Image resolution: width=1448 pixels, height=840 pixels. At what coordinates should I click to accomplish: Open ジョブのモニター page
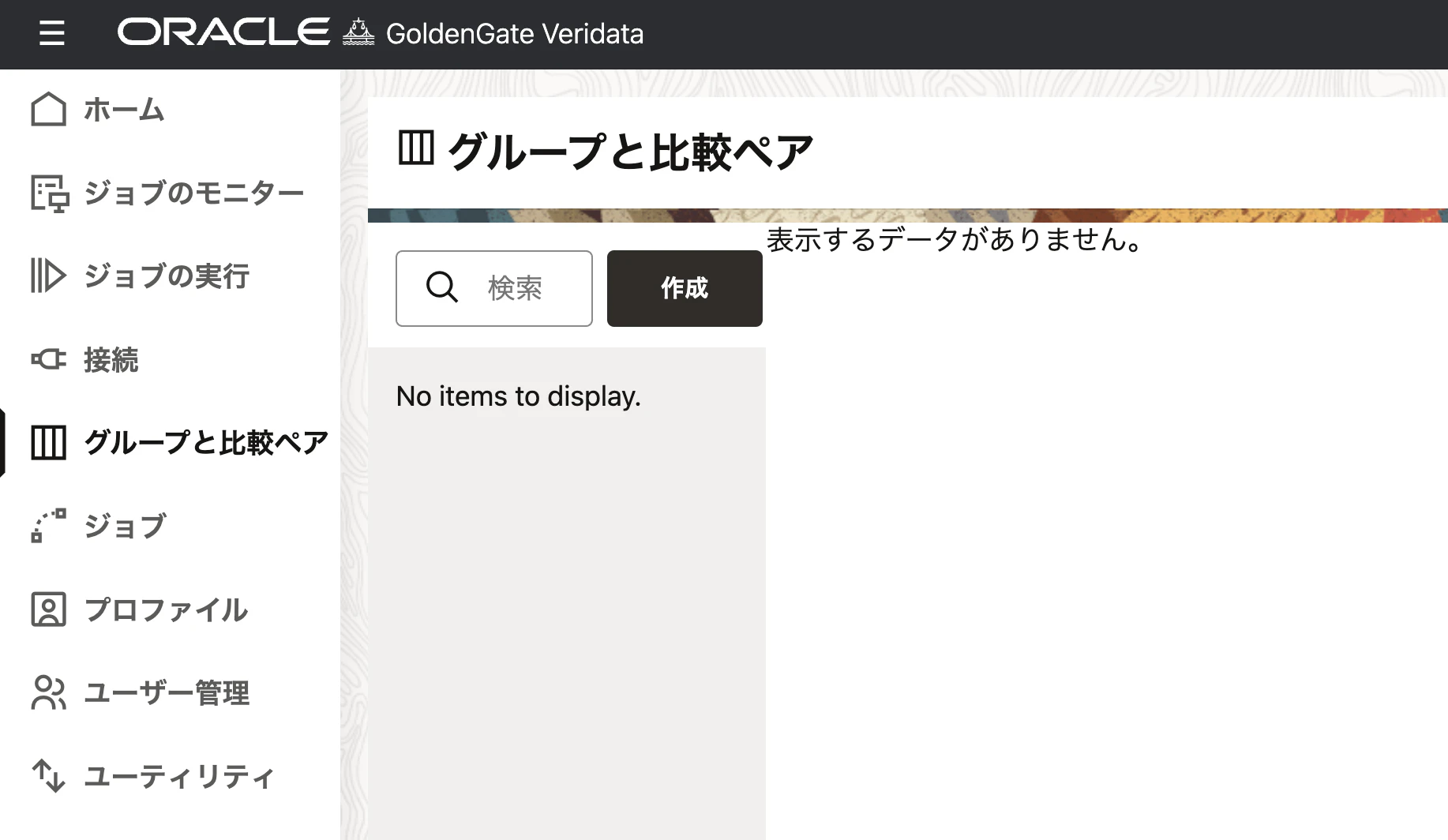(193, 193)
